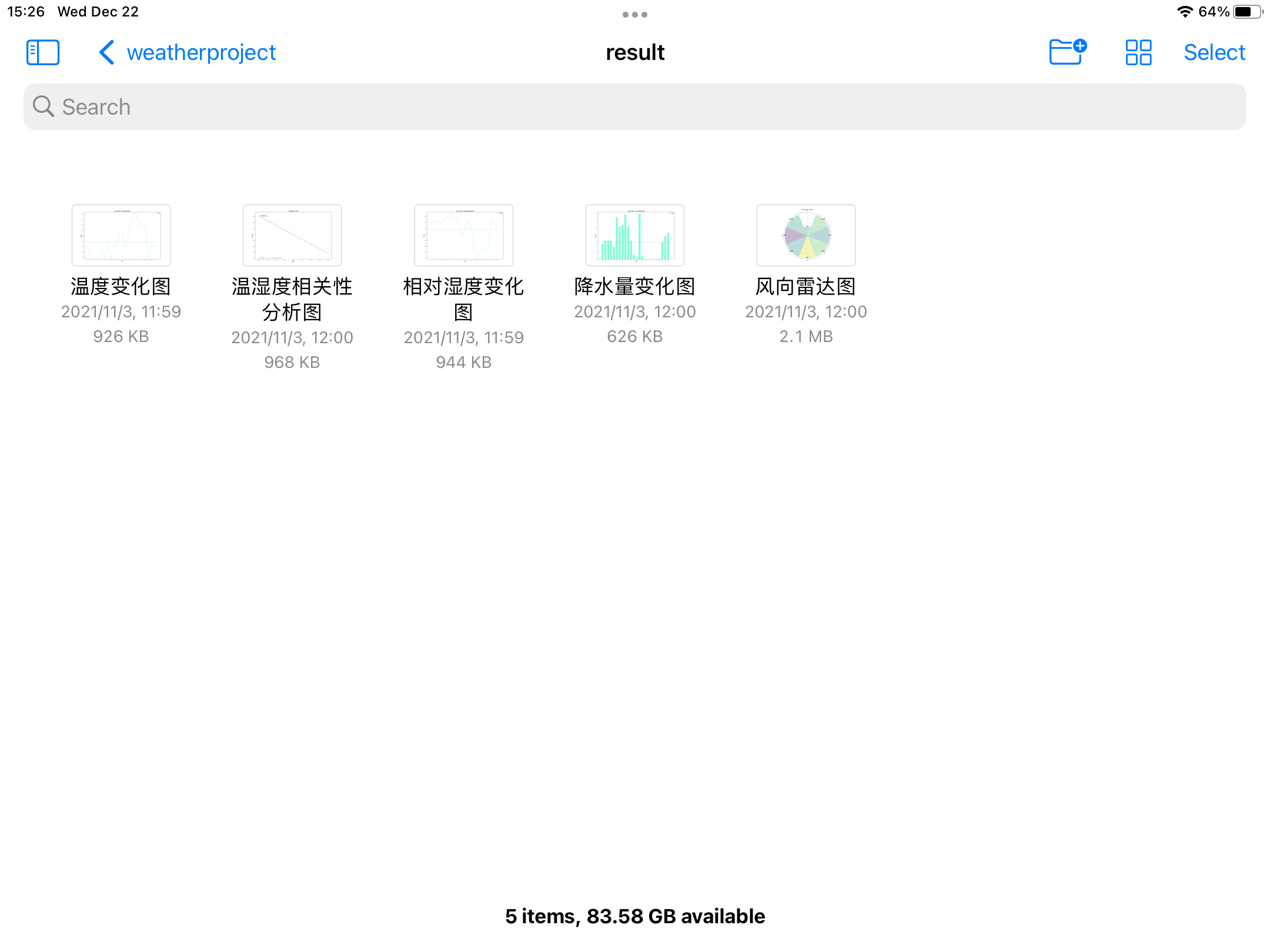Click the 926 KB size label

[121, 336]
